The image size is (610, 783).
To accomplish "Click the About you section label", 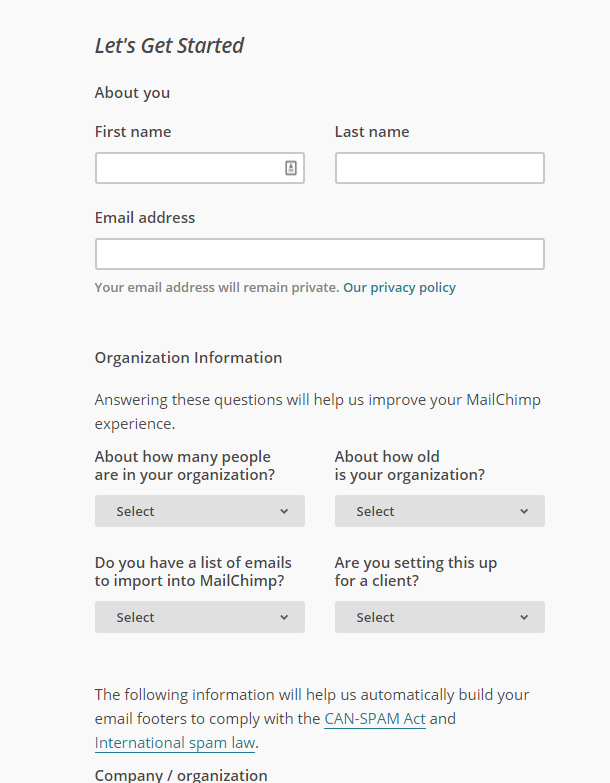I will 132,93.
